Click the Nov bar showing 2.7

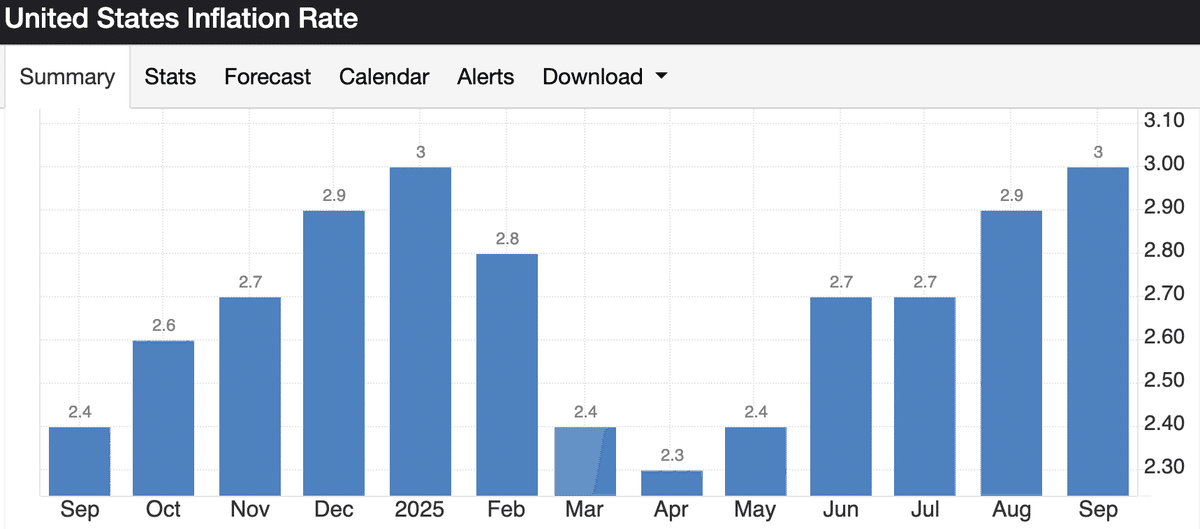point(250,396)
